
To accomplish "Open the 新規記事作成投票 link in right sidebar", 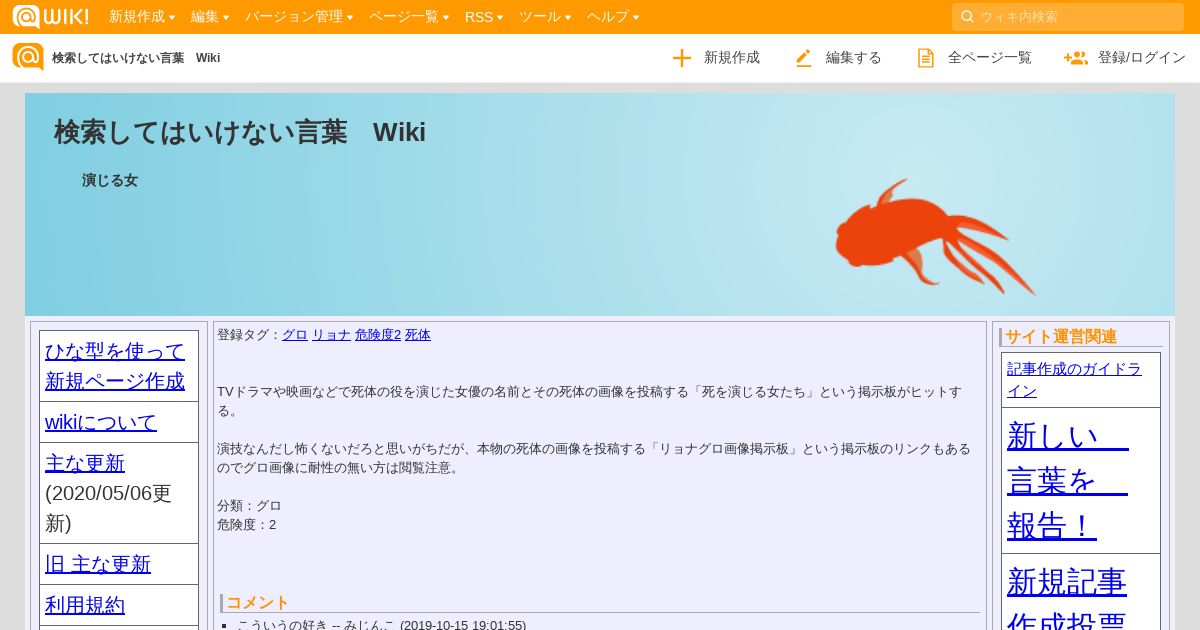I will pos(1067,596).
